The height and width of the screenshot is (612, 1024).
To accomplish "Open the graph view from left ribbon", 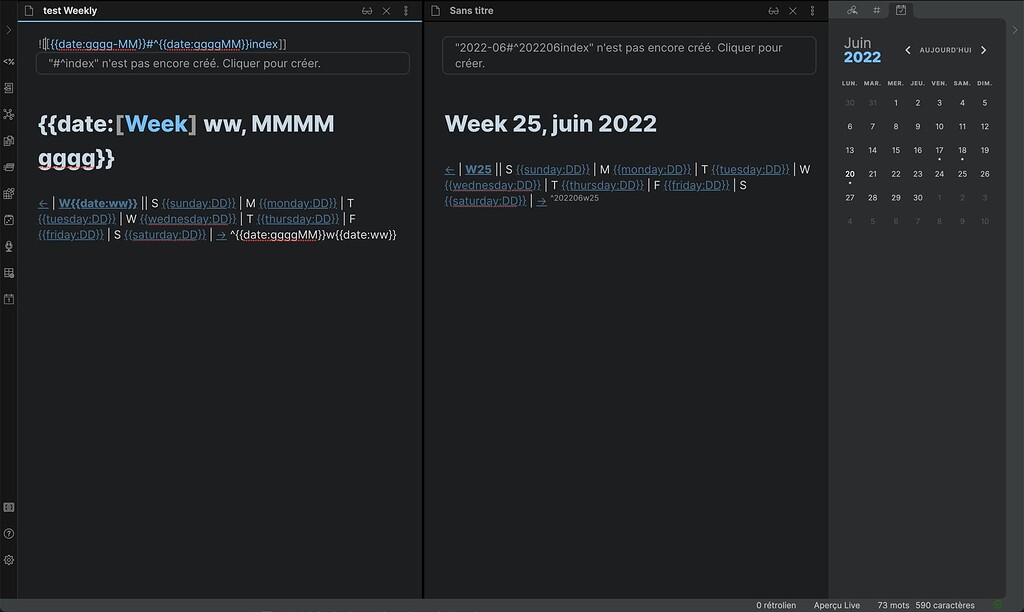I will click(9, 114).
